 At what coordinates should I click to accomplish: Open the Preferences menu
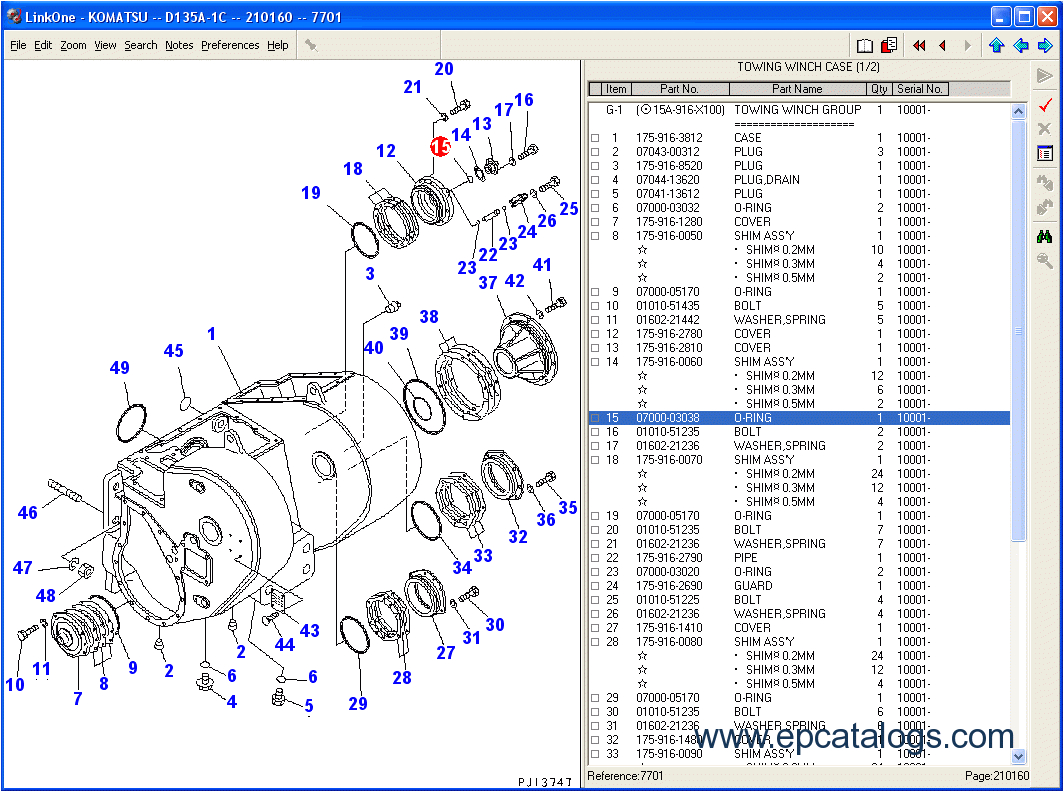click(x=230, y=45)
